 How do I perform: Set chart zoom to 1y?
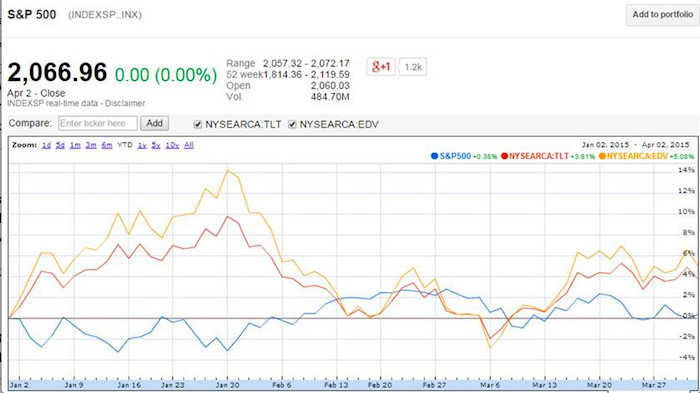click(x=142, y=145)
